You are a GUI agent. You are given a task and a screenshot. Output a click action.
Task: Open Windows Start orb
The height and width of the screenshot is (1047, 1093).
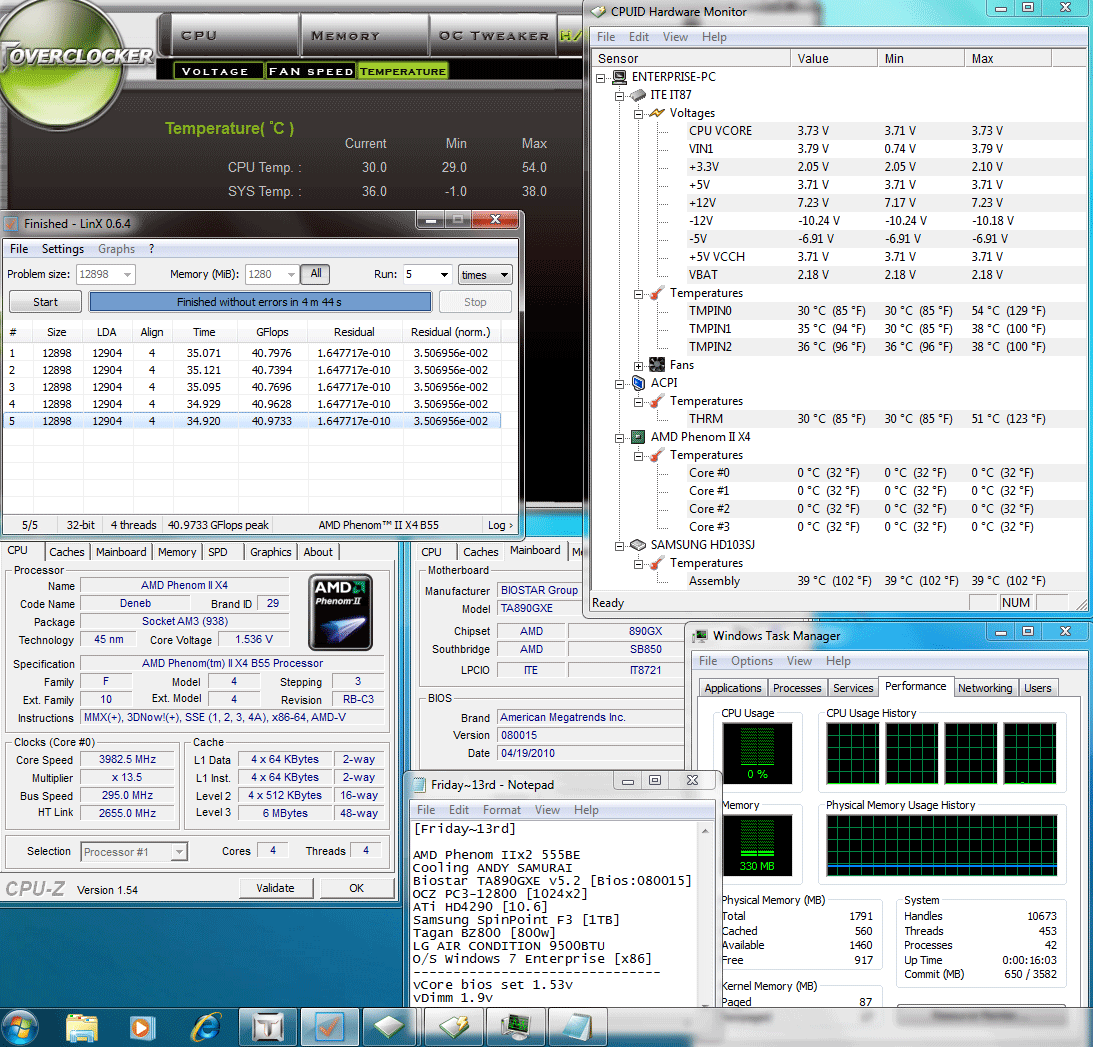(19, 1027)
